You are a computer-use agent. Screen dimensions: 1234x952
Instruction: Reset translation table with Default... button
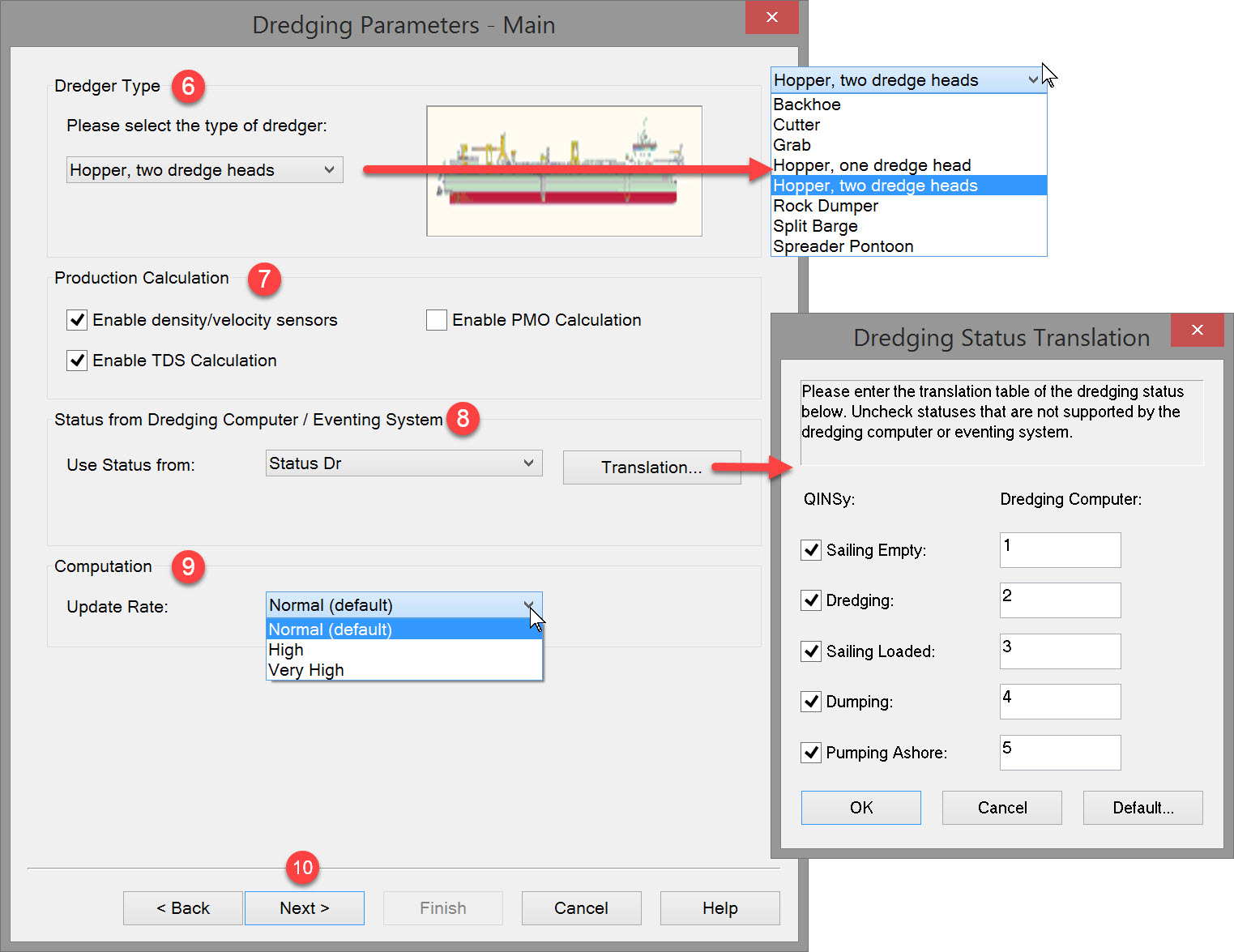pos(1142,808)
